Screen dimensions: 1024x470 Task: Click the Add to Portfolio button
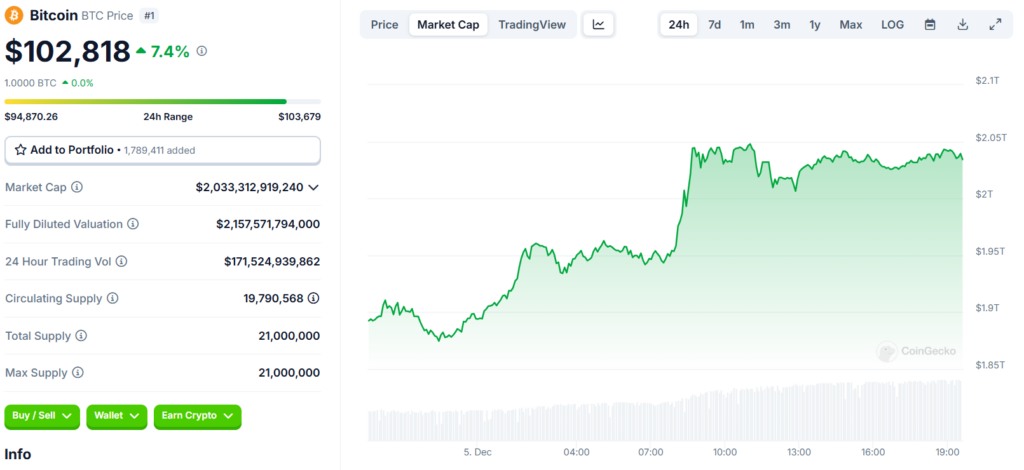162,150
